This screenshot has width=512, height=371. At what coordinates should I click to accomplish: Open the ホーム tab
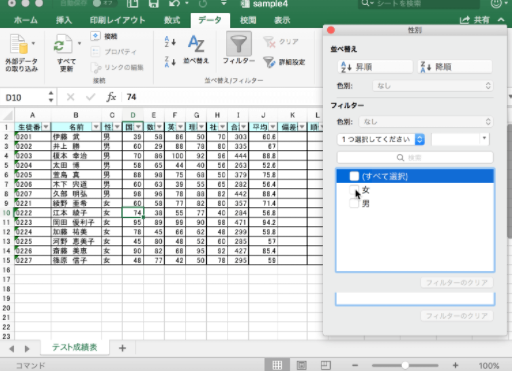[26, 20]
